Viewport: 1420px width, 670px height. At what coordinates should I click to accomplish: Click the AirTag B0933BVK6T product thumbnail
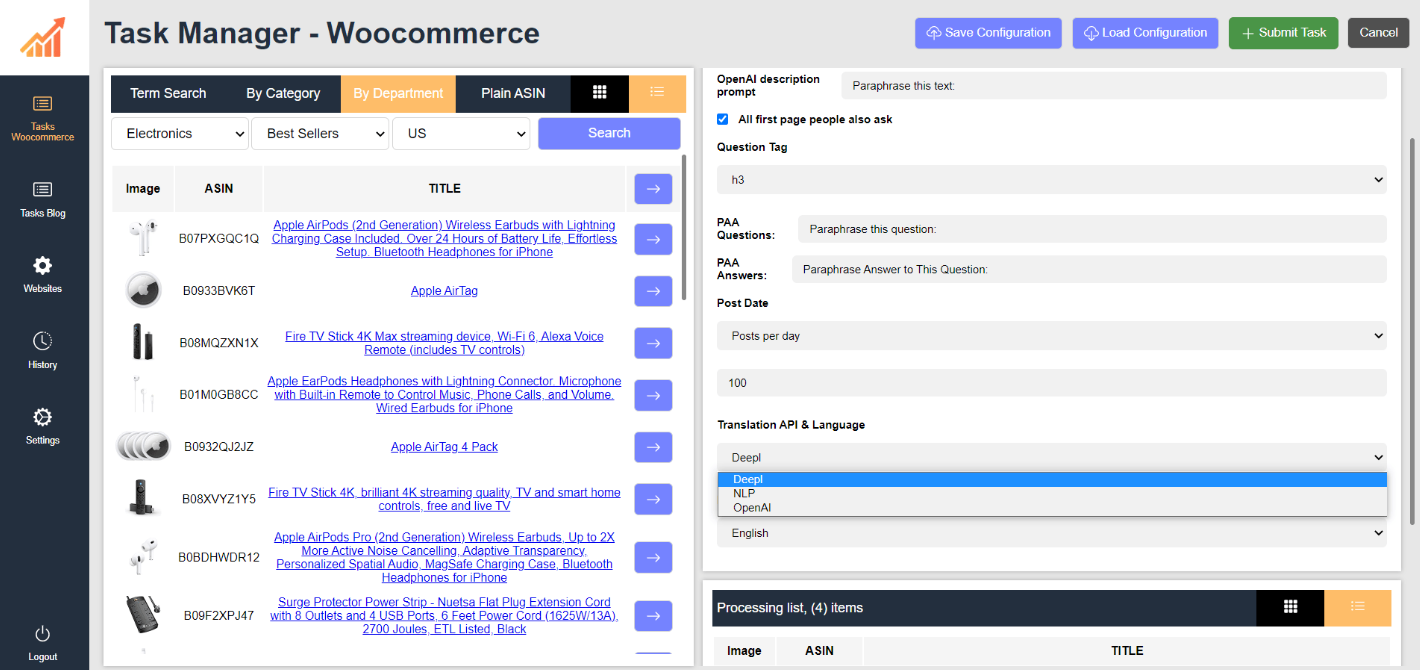(x=143, y=291)
